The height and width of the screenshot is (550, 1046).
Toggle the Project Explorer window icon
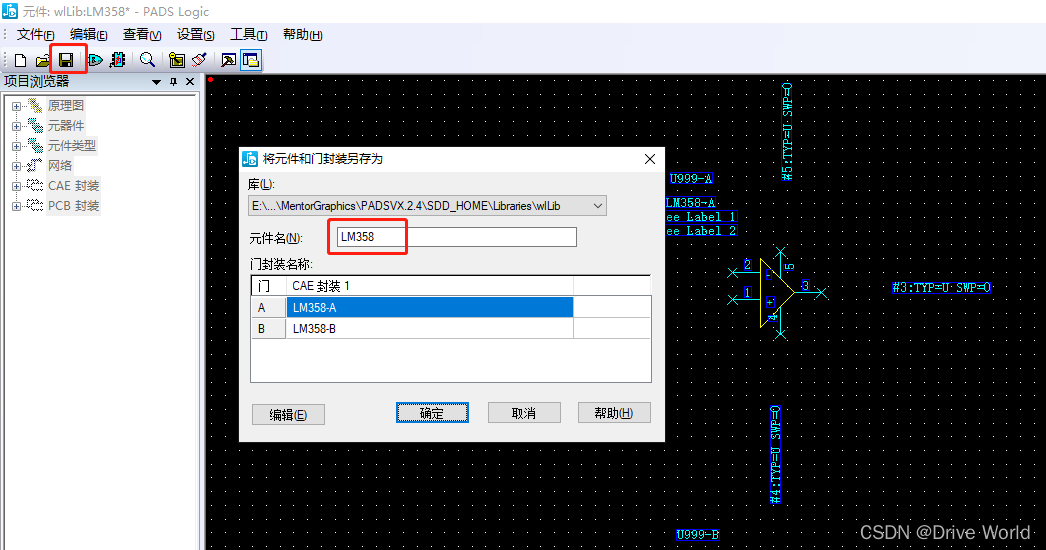251,60
